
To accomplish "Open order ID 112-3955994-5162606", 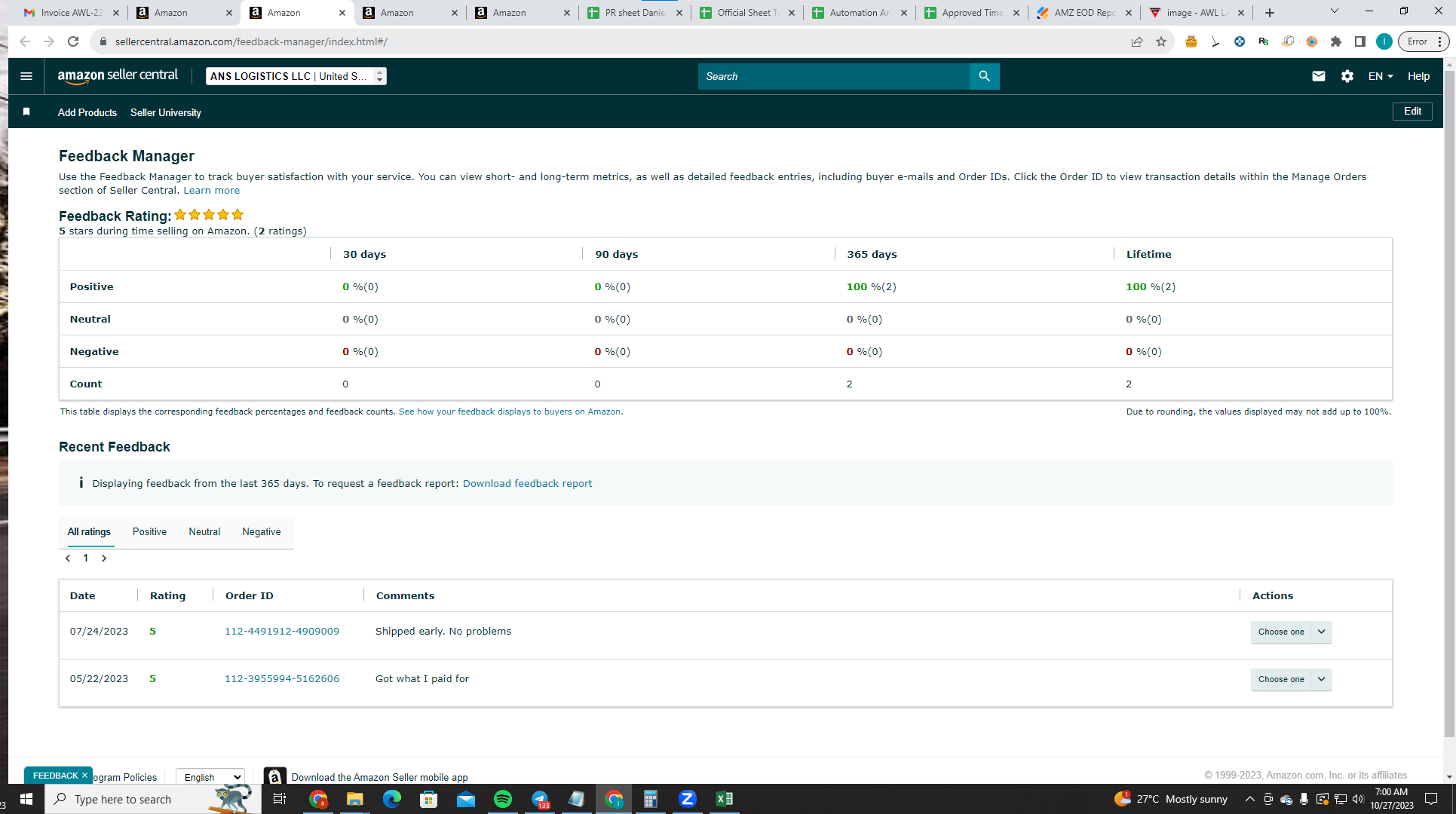I will pyautogui.click(x=282, y=679).
